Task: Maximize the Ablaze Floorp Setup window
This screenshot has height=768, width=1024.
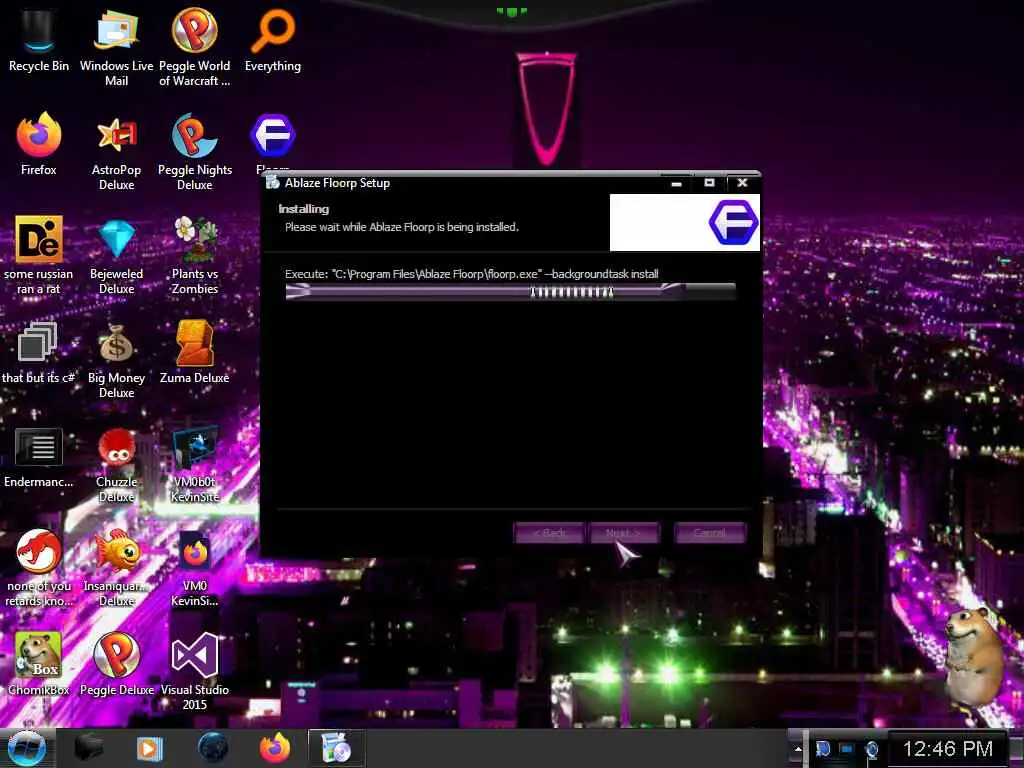Action: point(709,183)
